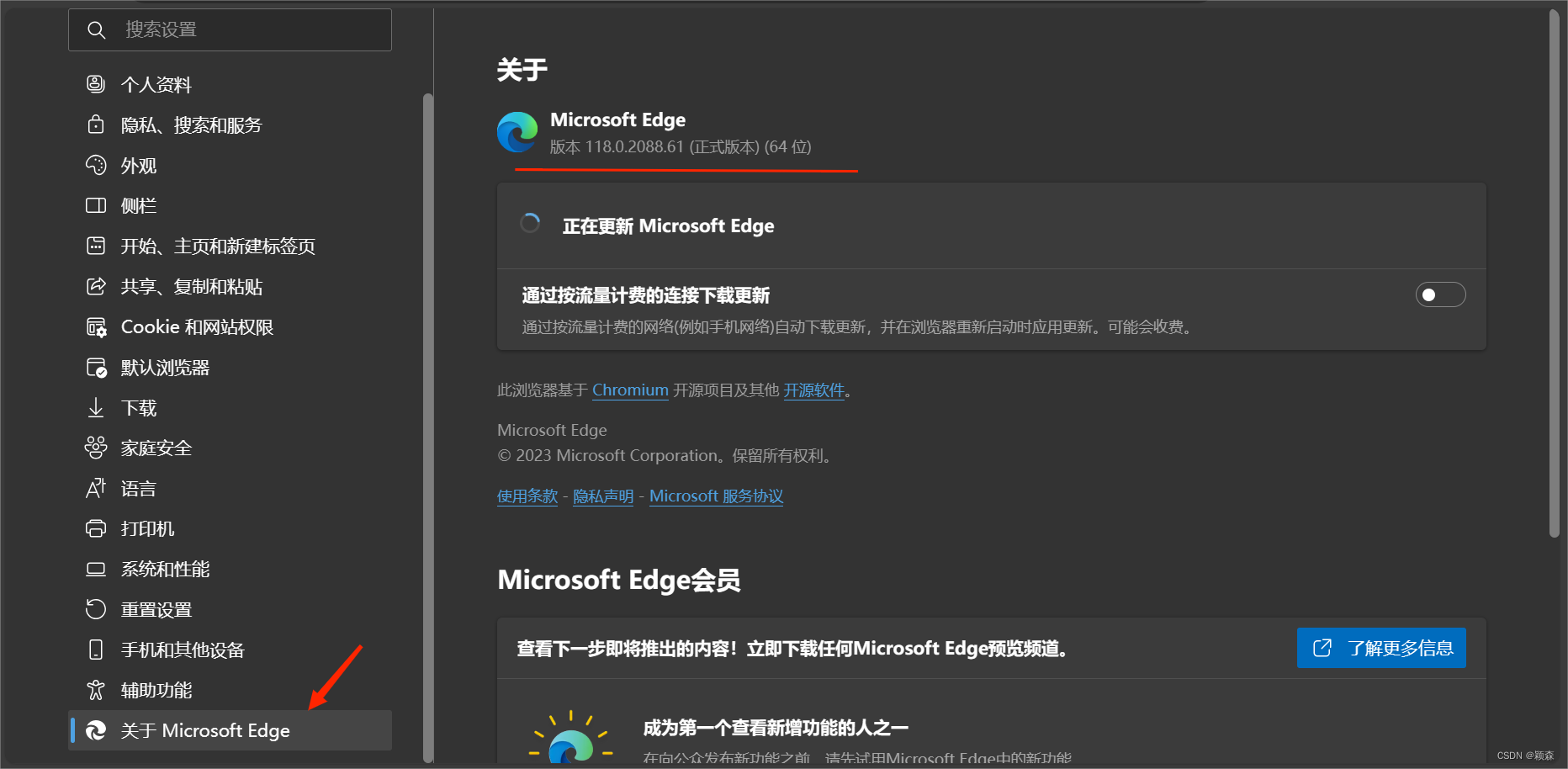Click the laptop icon next to 系统和性能
Image resolution: width=1568 pixels, height=769 pixels.
(96, 570)
